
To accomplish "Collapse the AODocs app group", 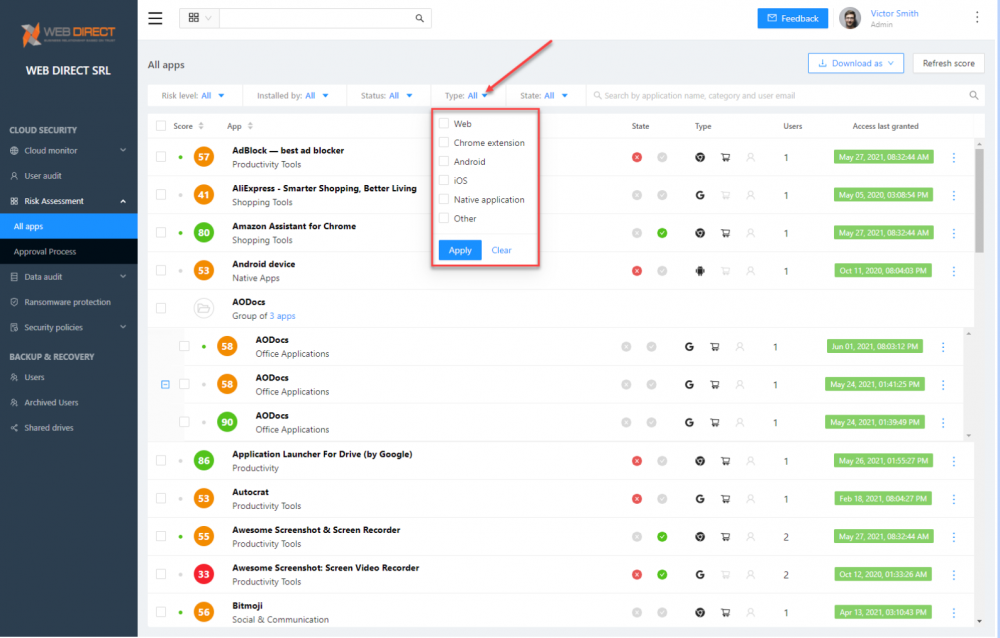I will coord(165,385).
